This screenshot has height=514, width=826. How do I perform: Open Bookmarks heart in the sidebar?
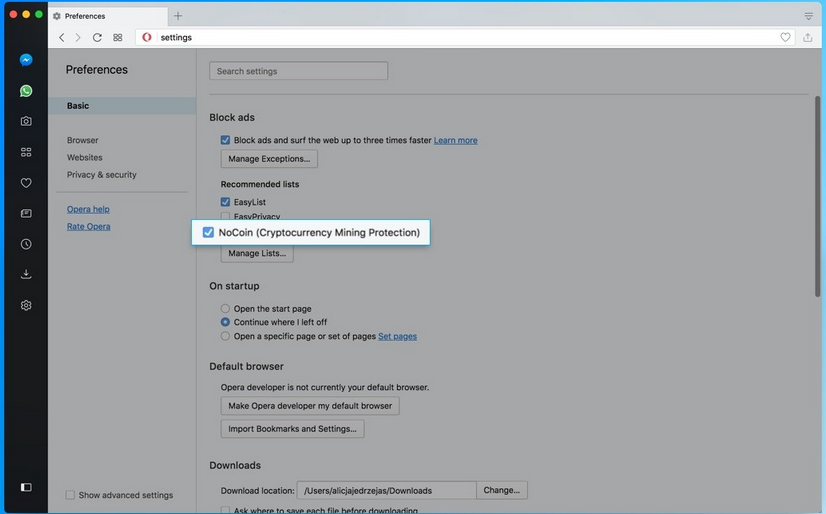click(x=26, y=183)
